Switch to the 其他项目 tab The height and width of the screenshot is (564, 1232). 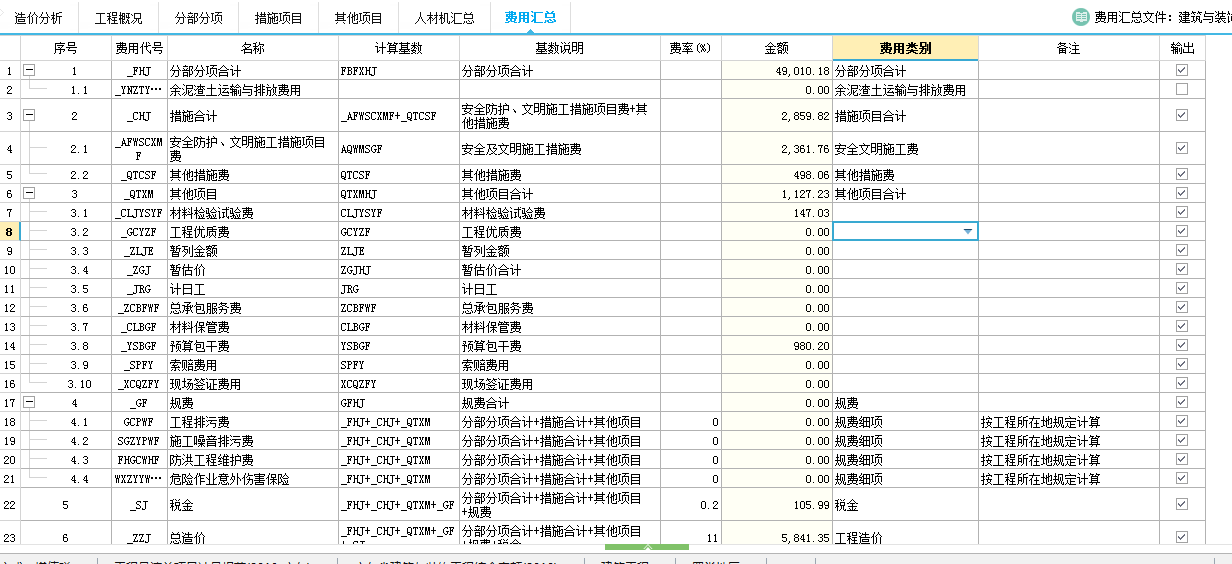pos(358,18)
